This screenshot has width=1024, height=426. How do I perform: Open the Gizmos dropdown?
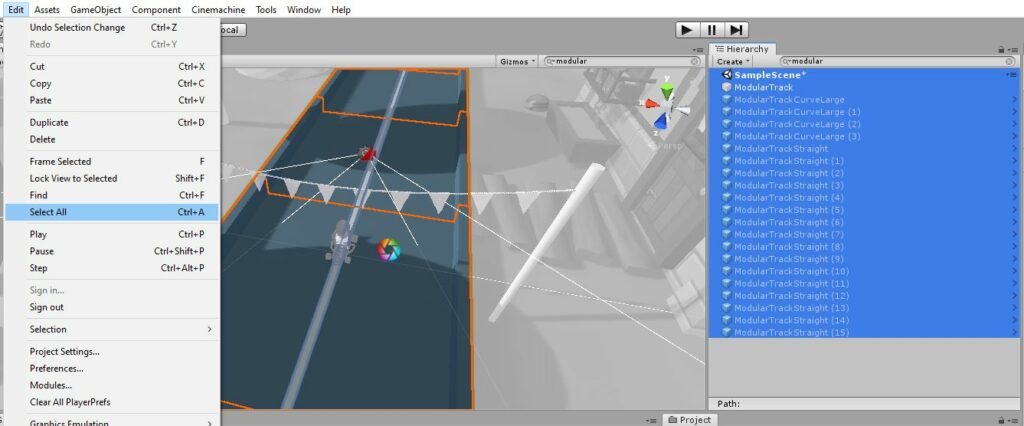[x=518, y=61]
